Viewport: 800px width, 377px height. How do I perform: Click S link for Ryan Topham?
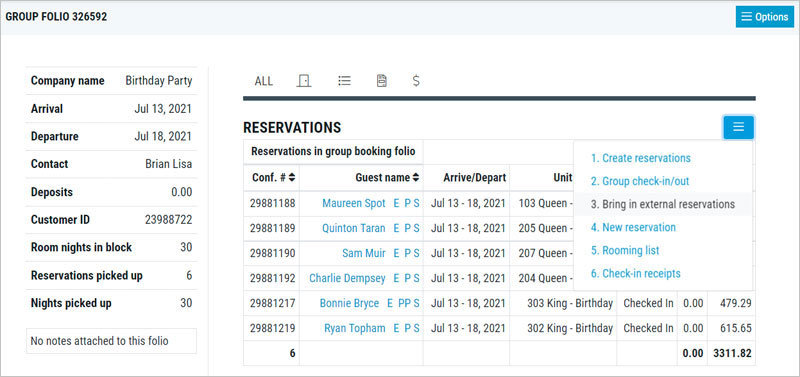click(416, 328)
